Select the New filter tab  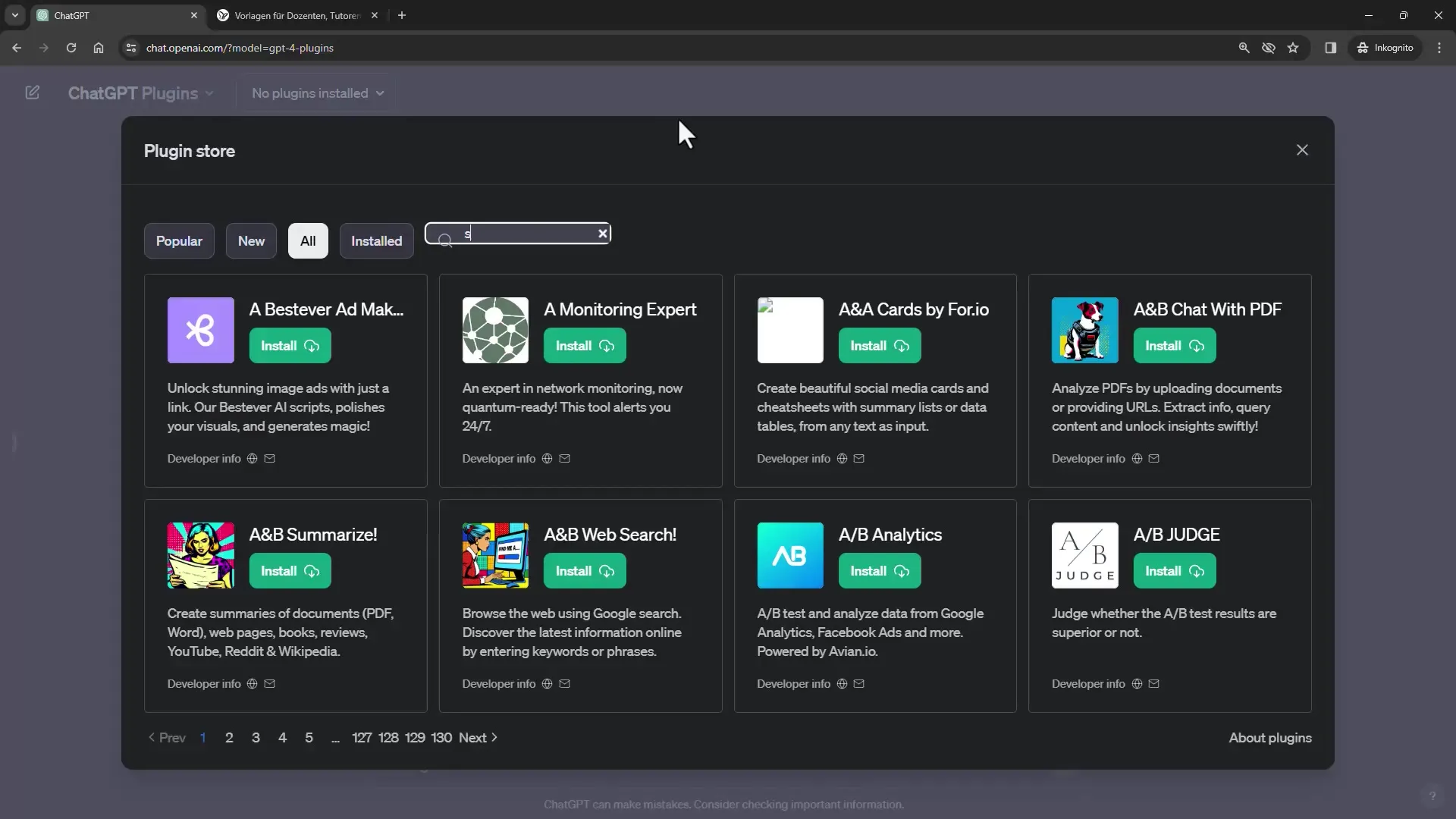click(251, 241)
